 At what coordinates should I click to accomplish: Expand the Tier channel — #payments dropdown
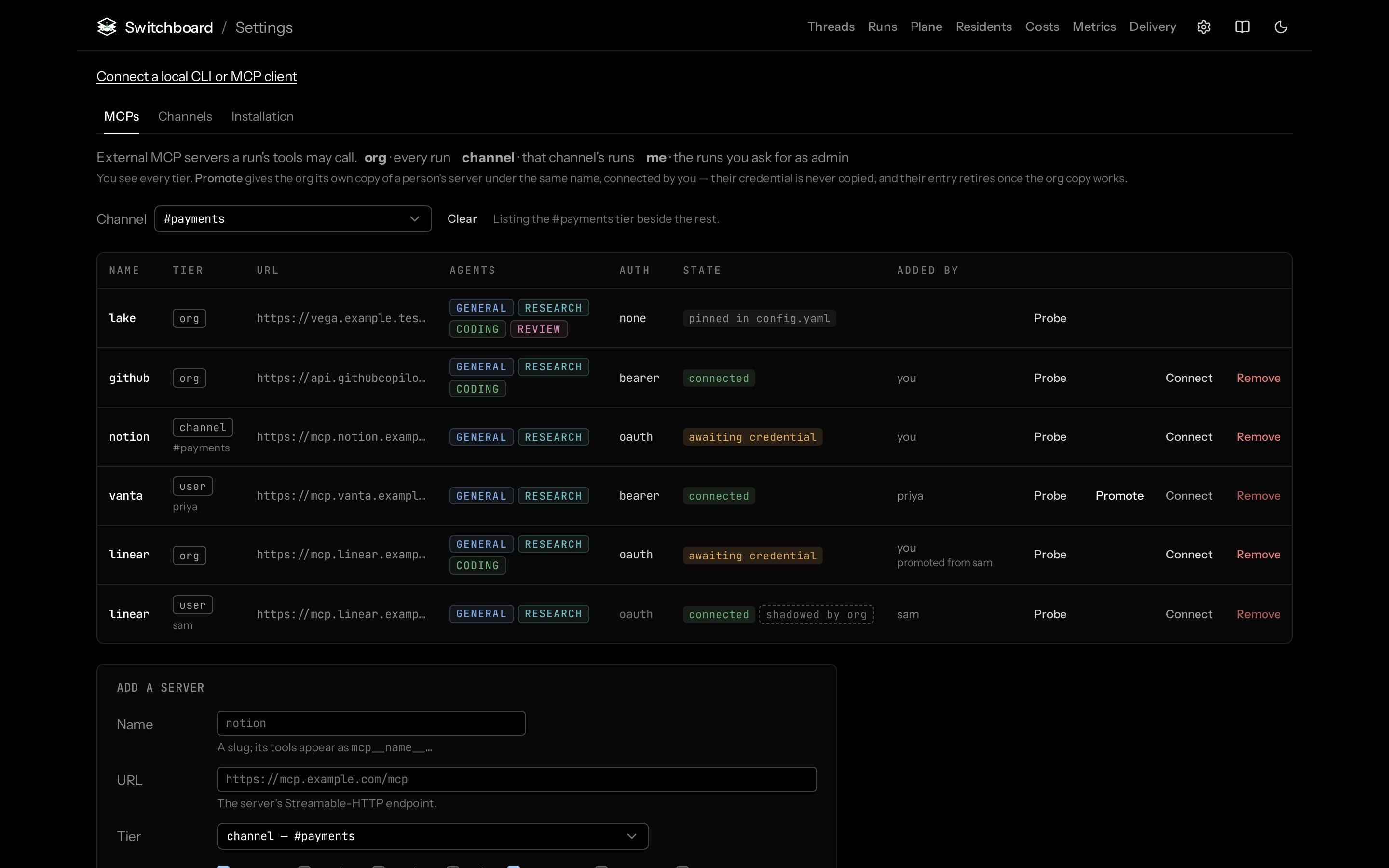coord(433,836)
